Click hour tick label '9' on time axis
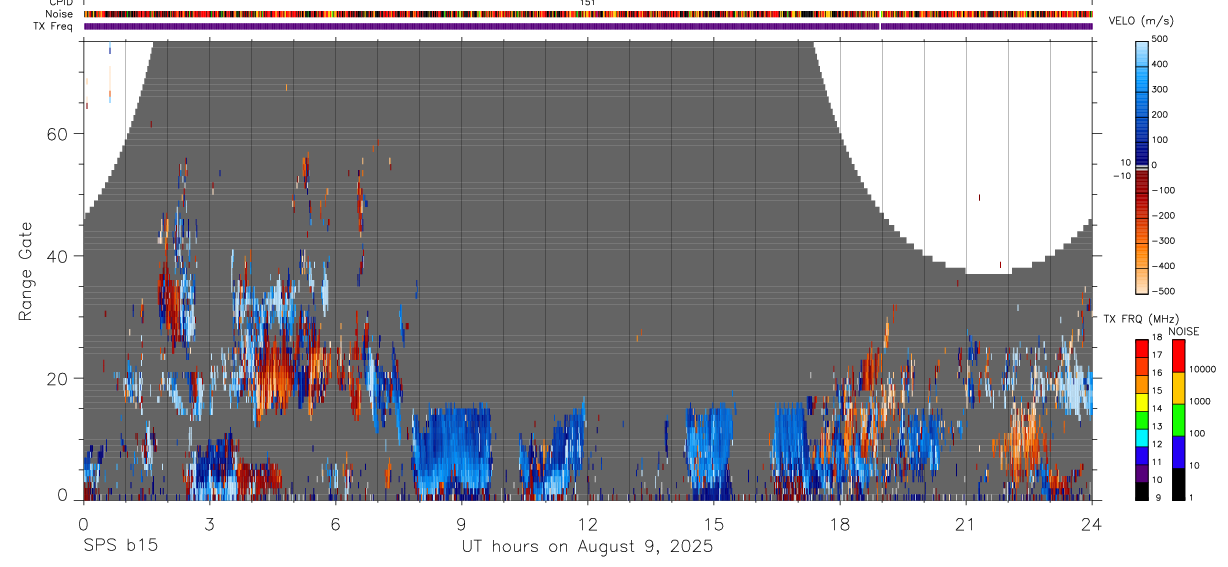This screenshot has height=567, width=1228. point(461,523)
